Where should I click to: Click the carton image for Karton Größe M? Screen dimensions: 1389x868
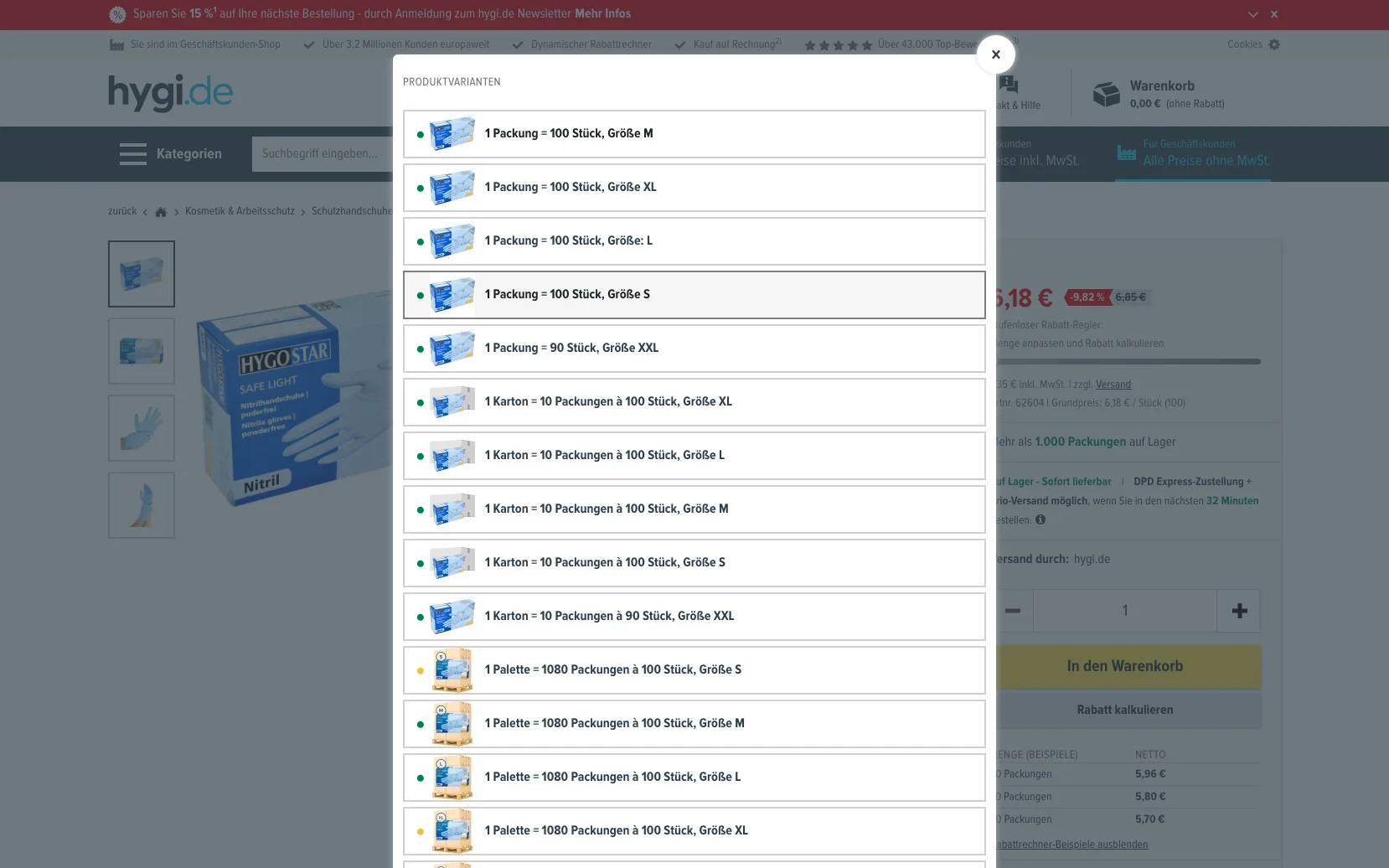(452, 509)
